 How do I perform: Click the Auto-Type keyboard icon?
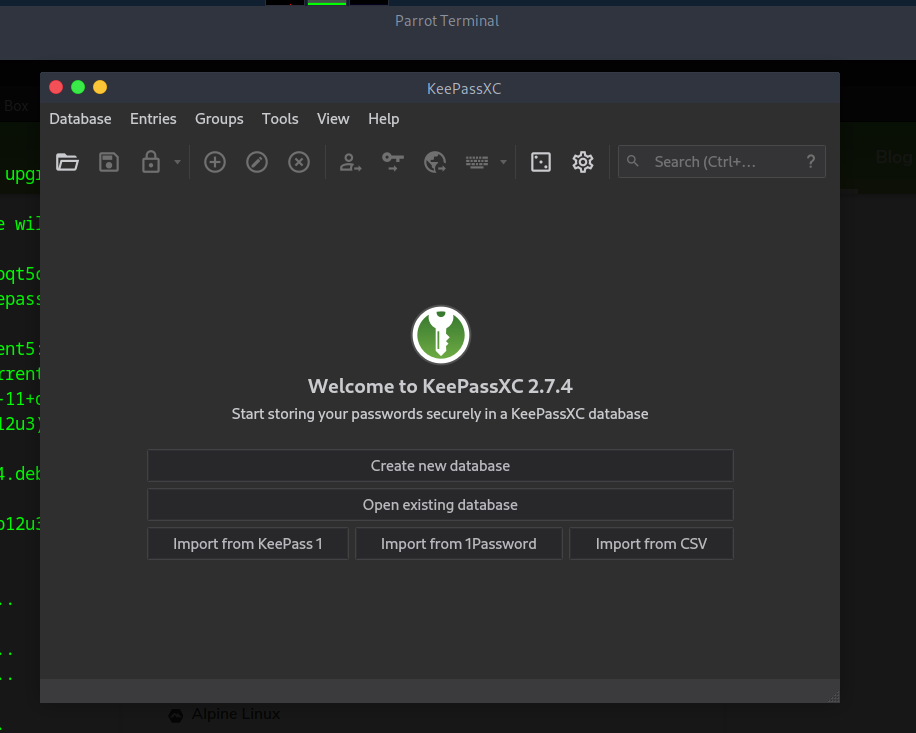click(x=477, y=162)
